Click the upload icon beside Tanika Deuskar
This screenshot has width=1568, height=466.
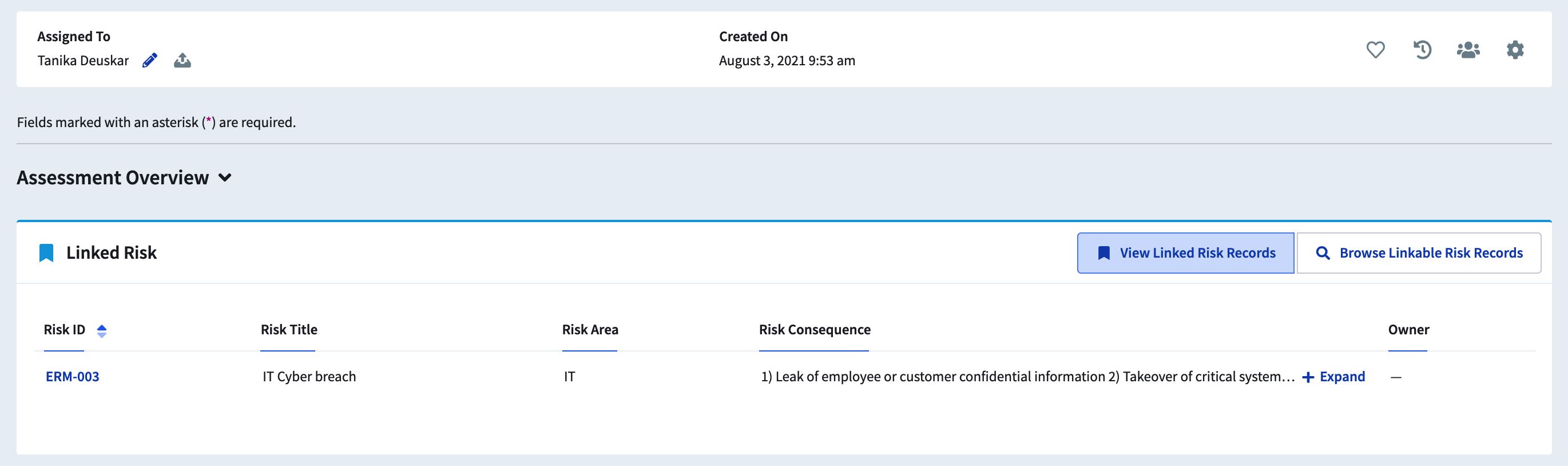point(182,61)
